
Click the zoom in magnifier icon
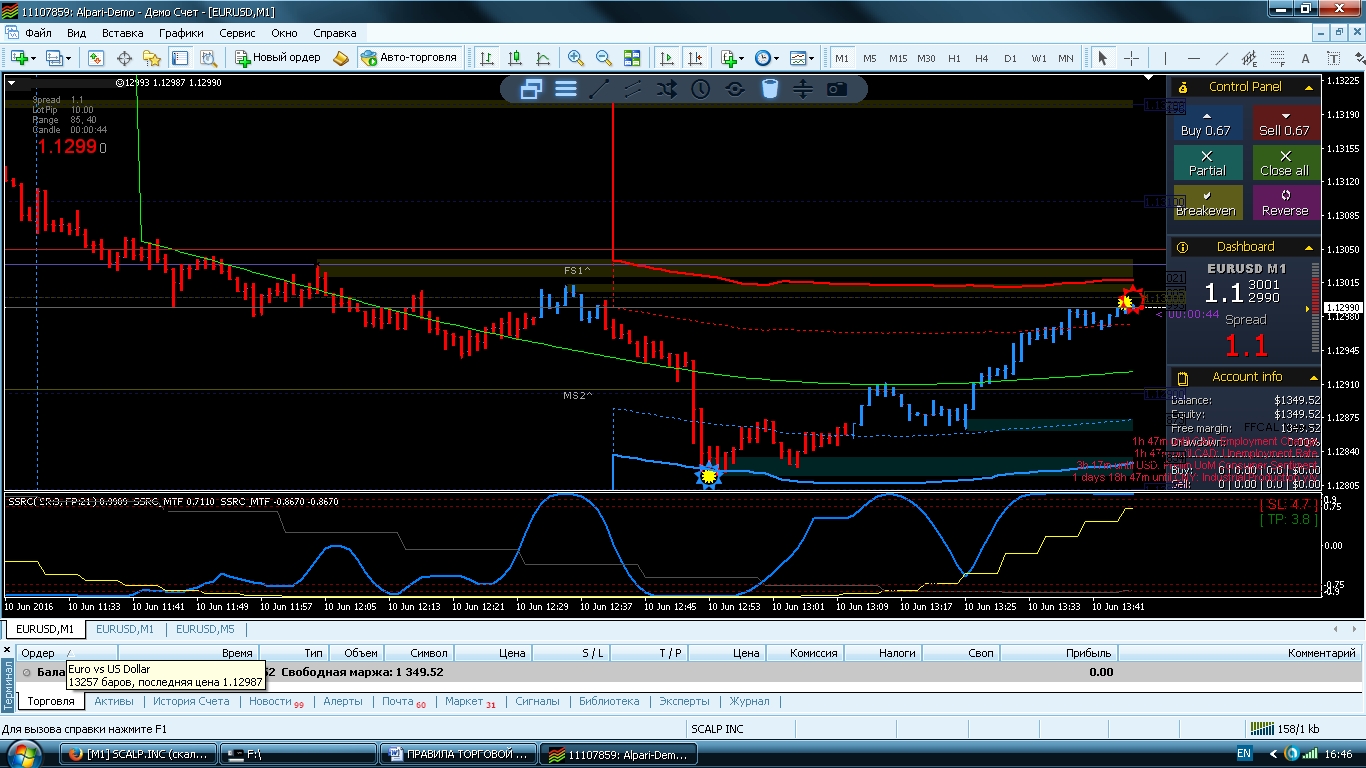[576, 58]
